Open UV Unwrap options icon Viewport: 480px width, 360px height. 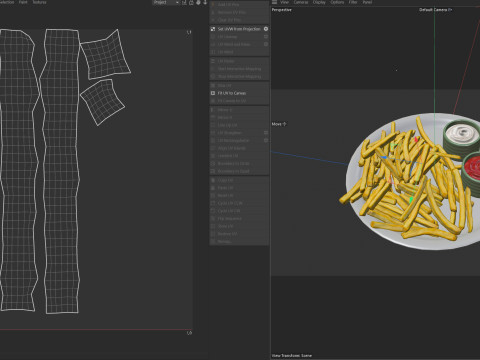click(x=266, y=37)
